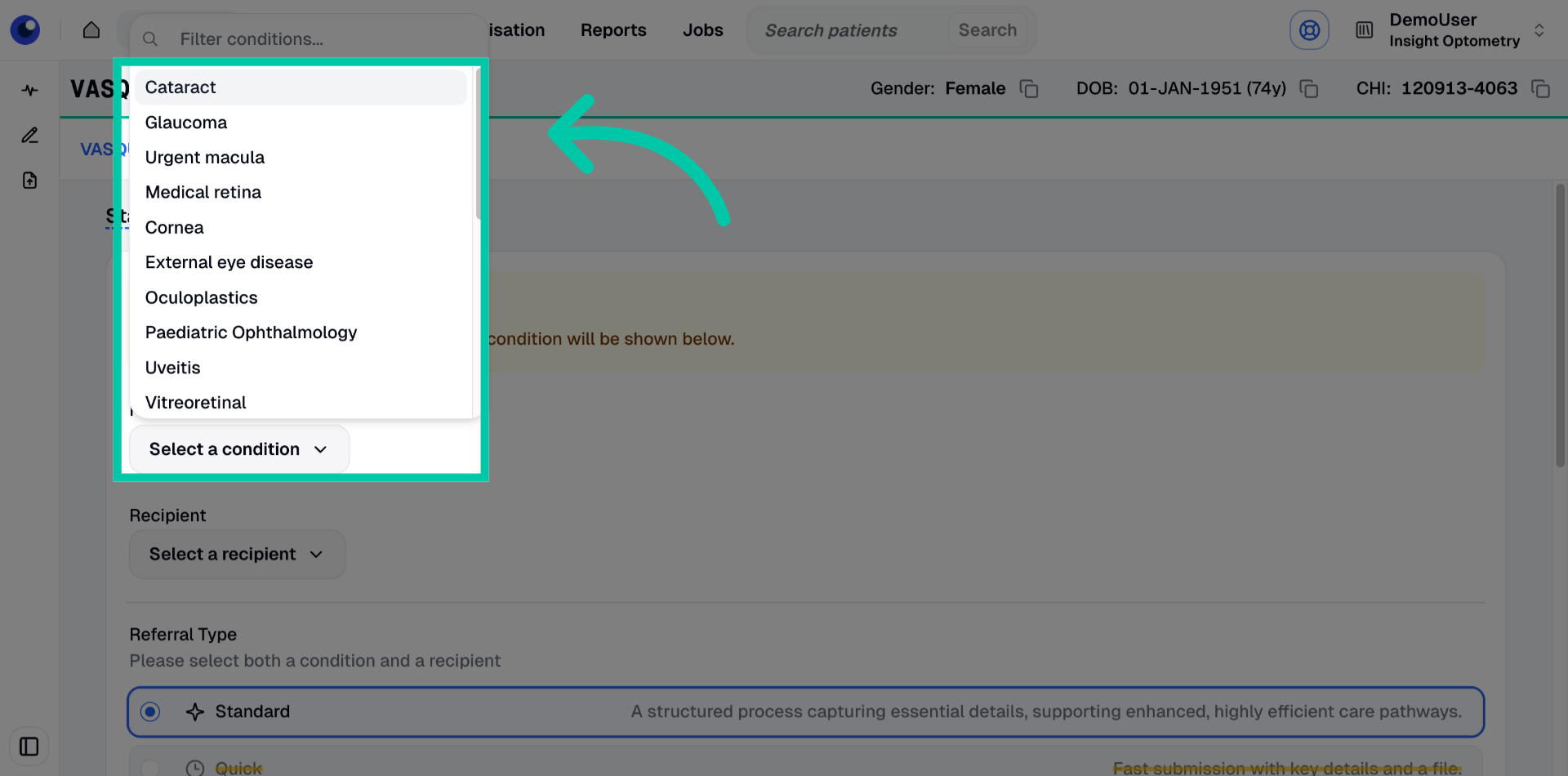
Task: Open the activity pulse sidebar icon
Action: point(30,90)
